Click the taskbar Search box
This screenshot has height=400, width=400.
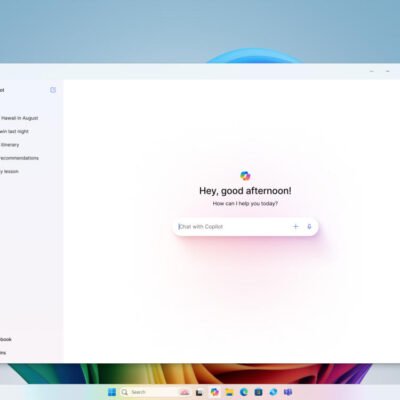click(149, 392)
